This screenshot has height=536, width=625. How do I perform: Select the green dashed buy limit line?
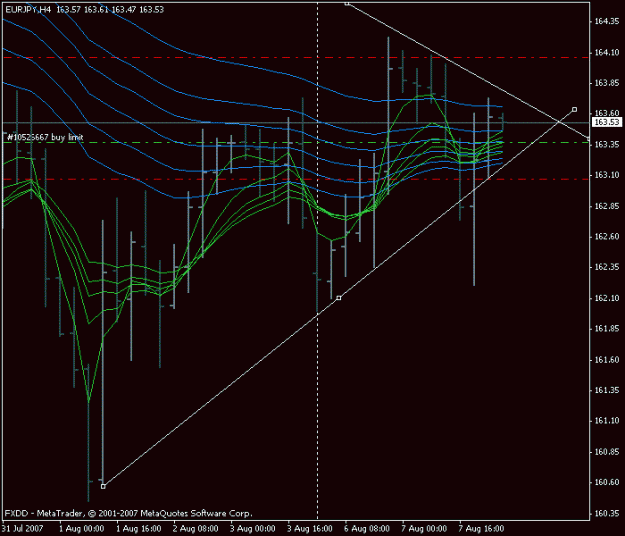[296, 142]
